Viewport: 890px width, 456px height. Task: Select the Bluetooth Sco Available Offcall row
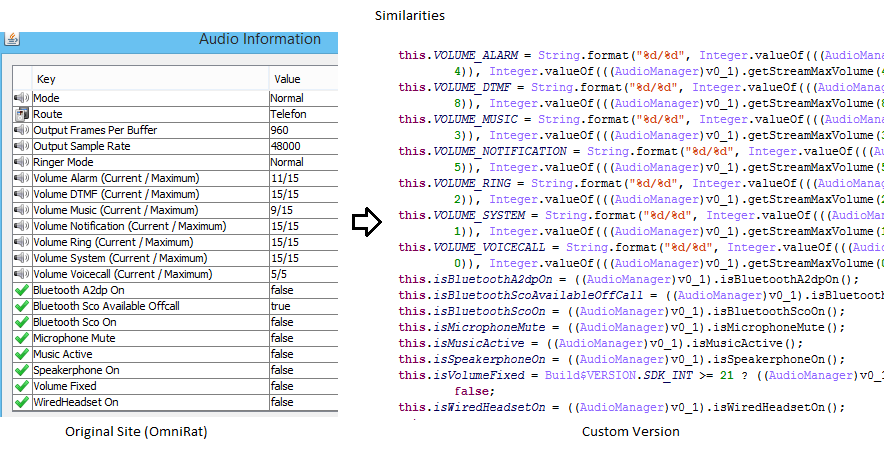pos(106,306)
